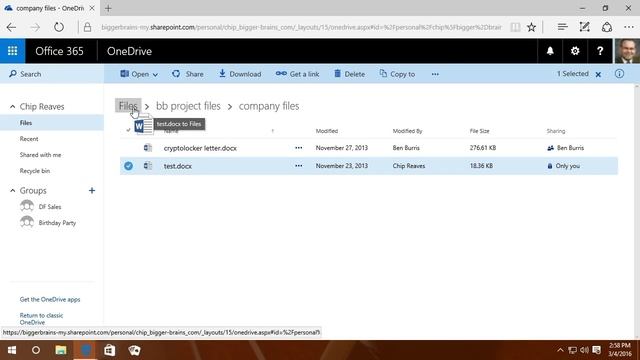Open the notifications bell
This screenshot has height=360, width=640.
click(550, 51)
